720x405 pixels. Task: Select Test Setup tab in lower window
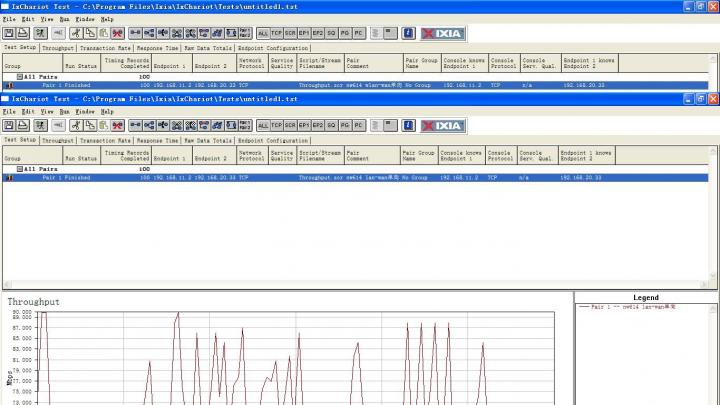pyautogui.click(x=20, y=140)
